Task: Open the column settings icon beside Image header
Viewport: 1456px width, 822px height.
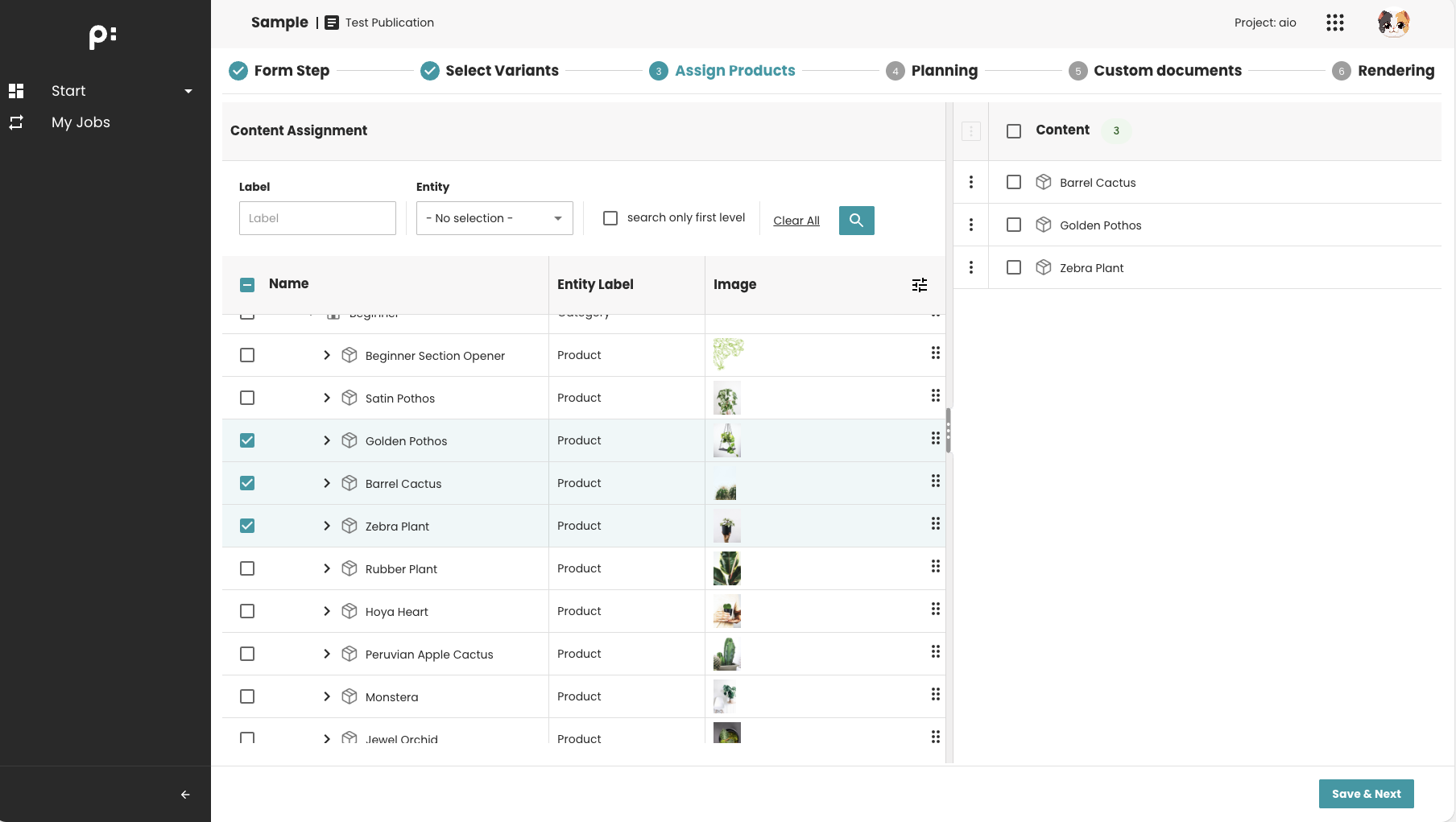Action: coord(919,284)
